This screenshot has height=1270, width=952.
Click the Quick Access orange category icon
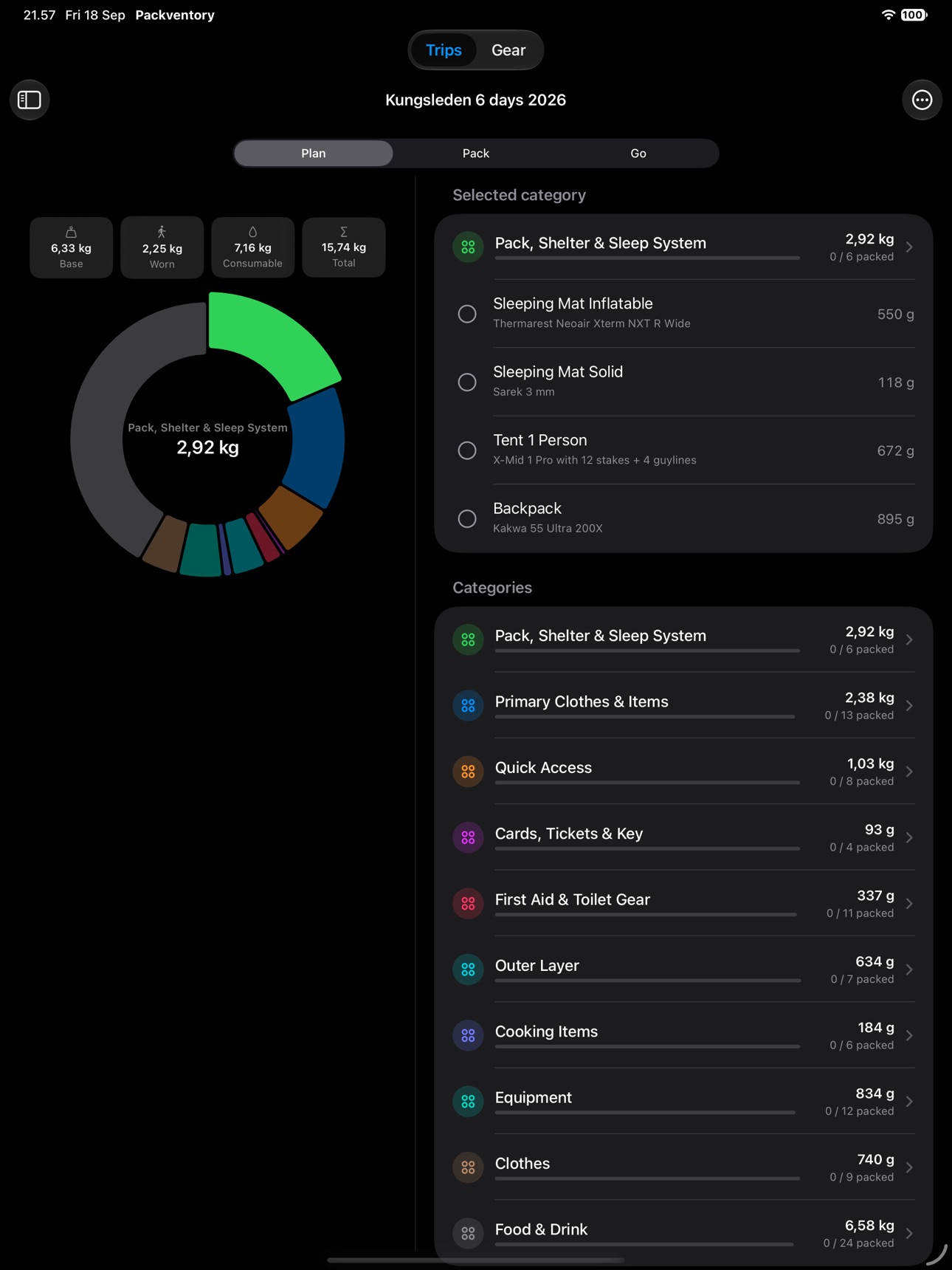pyautogui.click(x=468, y=772)
